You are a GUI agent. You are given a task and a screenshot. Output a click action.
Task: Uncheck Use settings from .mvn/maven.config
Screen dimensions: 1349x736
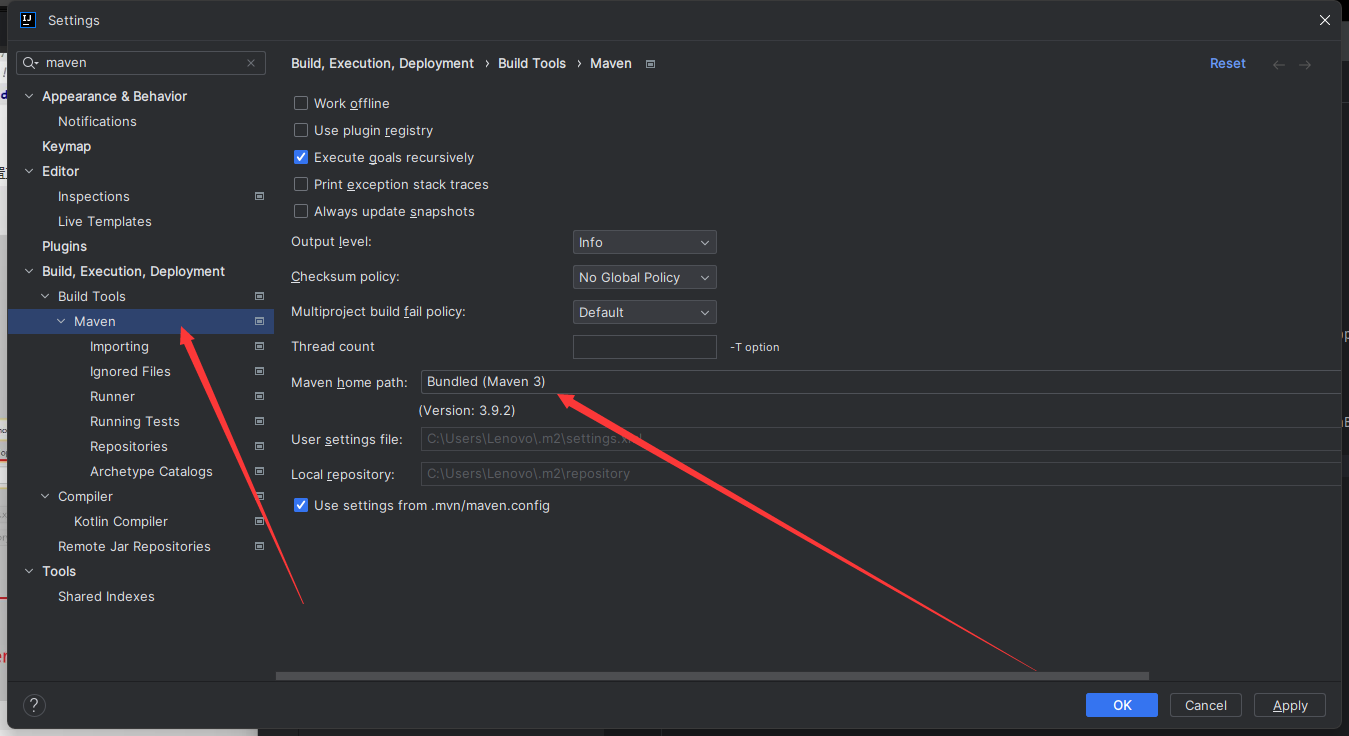pyautogui.click(x=301, y=505)
